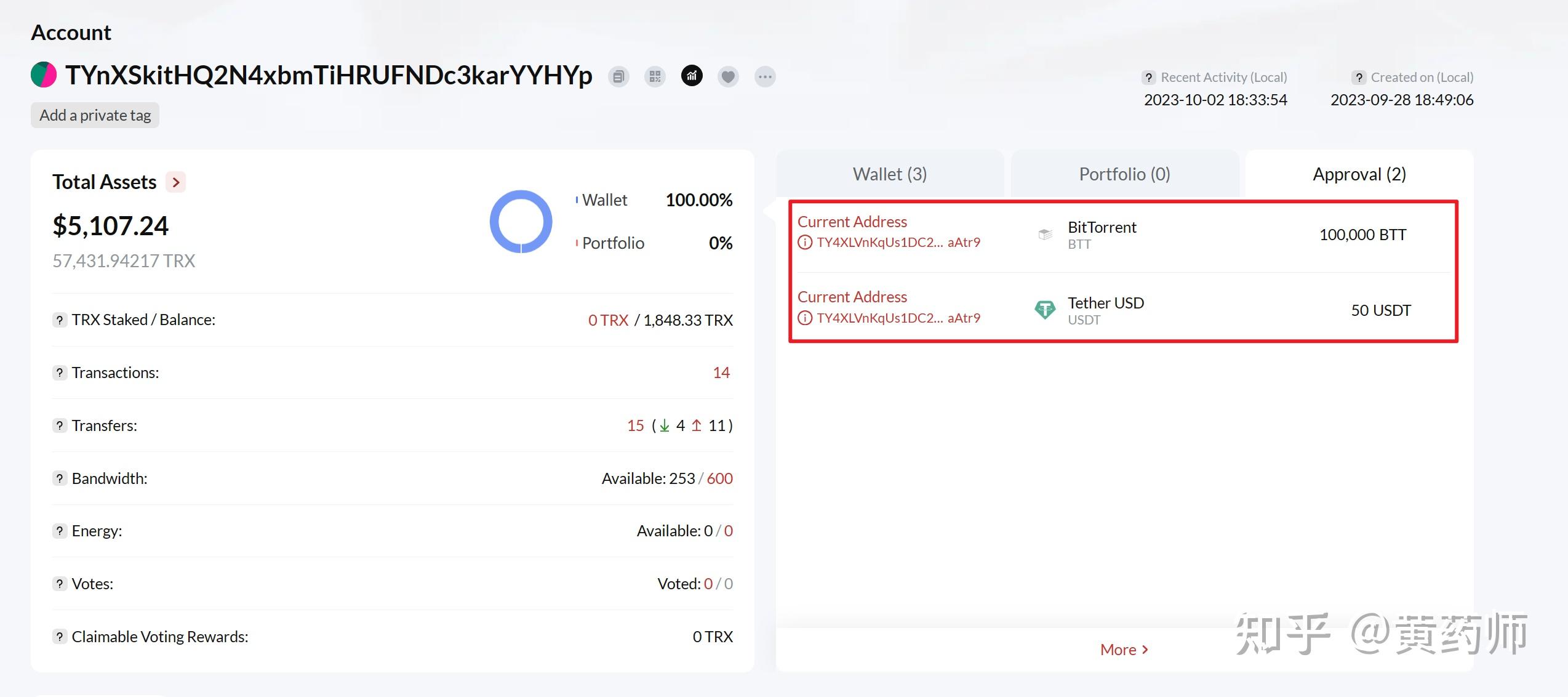Click the assets donut chart
The height and width of the screenshot is (697, 1568).
[x=521, y=222]
